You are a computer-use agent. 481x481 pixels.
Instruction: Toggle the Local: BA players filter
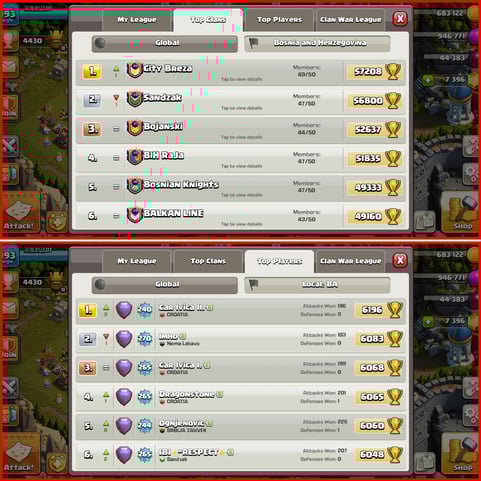pos(317,284)
